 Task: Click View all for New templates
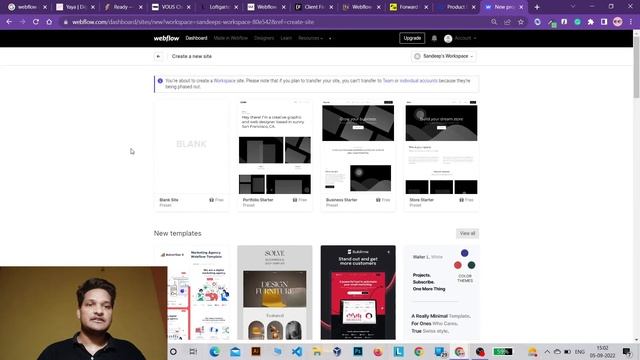[x=467, y=233]
